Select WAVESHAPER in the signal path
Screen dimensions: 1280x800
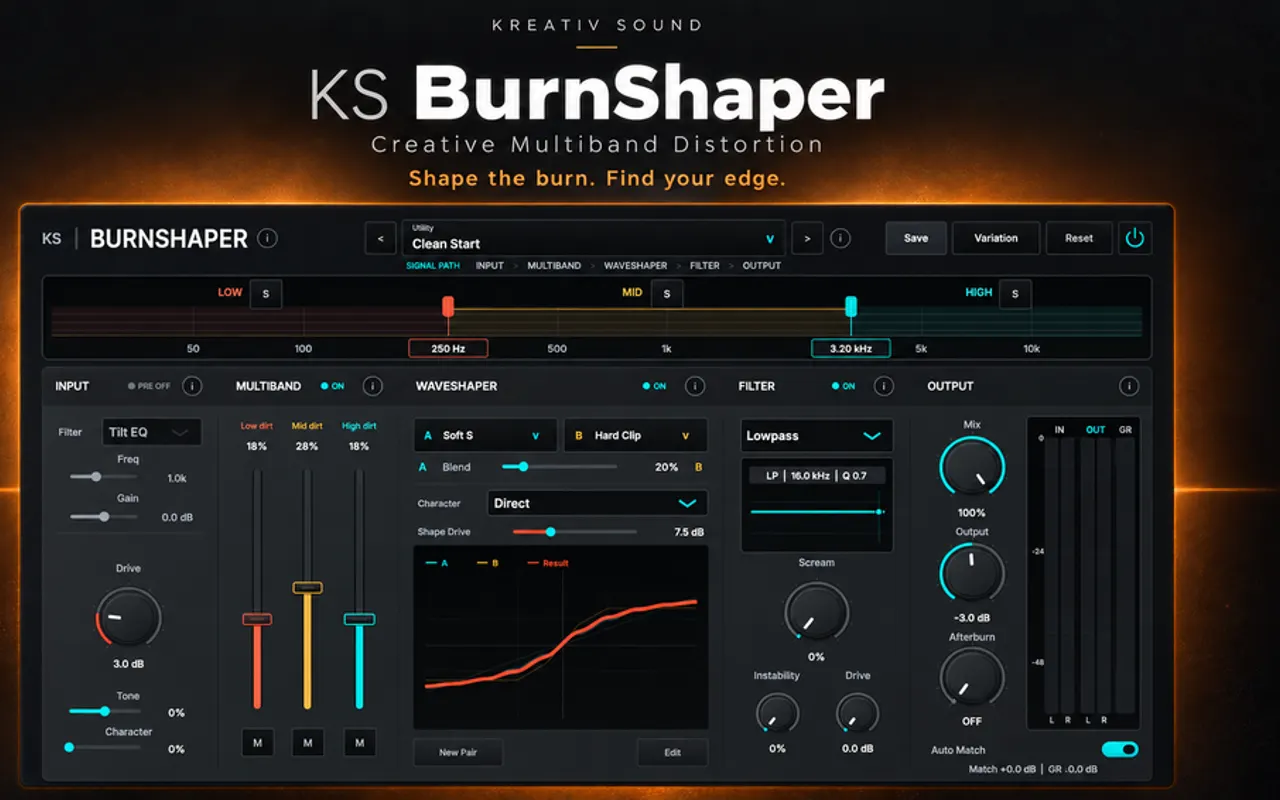pyautogui.click(x=635, y=266)
